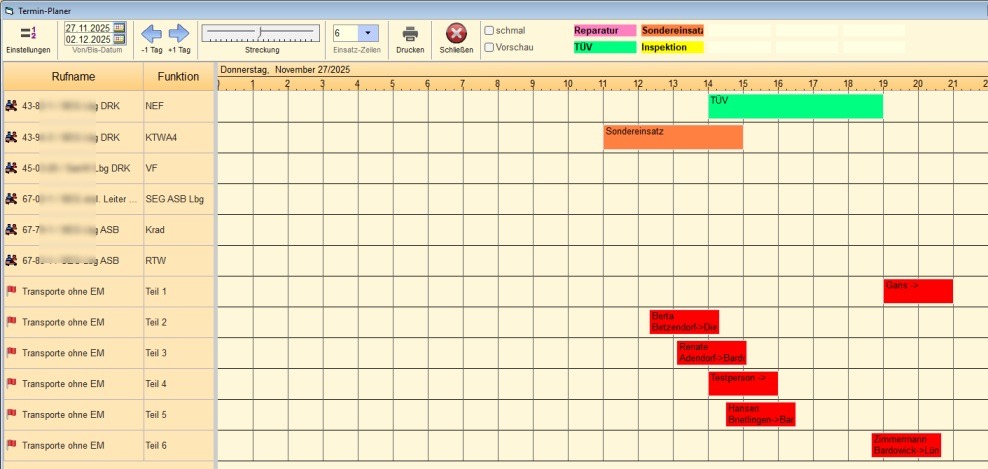Select the green TÜV appointment block
The height and width of the screenshot is (469, 988).
tap(795, 106)
